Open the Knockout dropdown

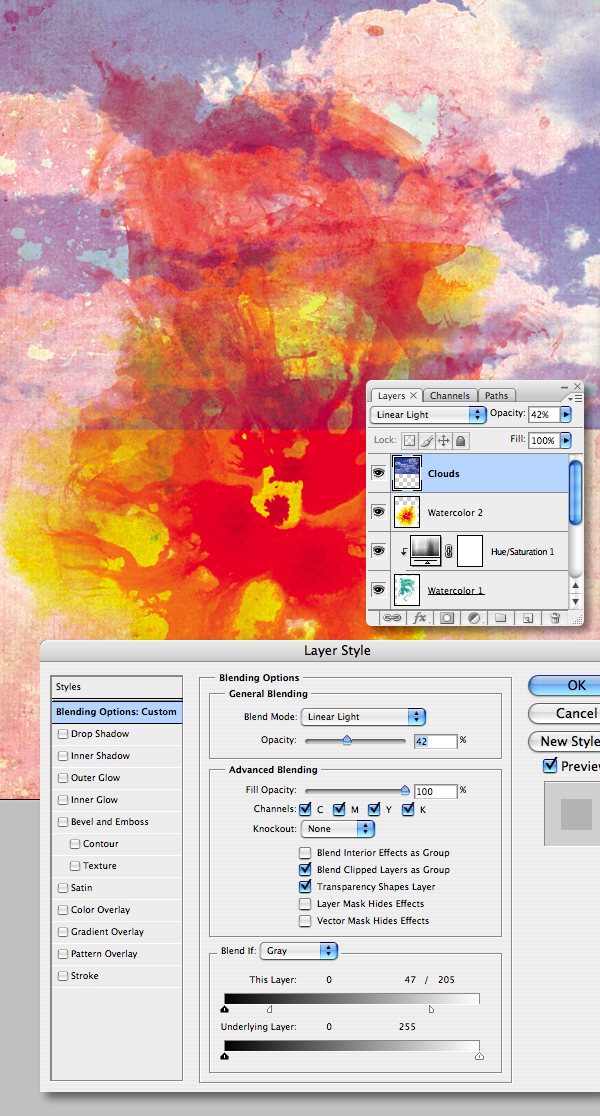(x=337, y=829)
